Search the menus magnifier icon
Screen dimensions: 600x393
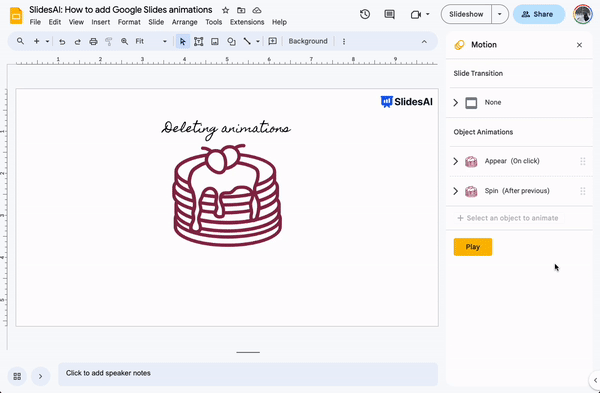(20, 41)
